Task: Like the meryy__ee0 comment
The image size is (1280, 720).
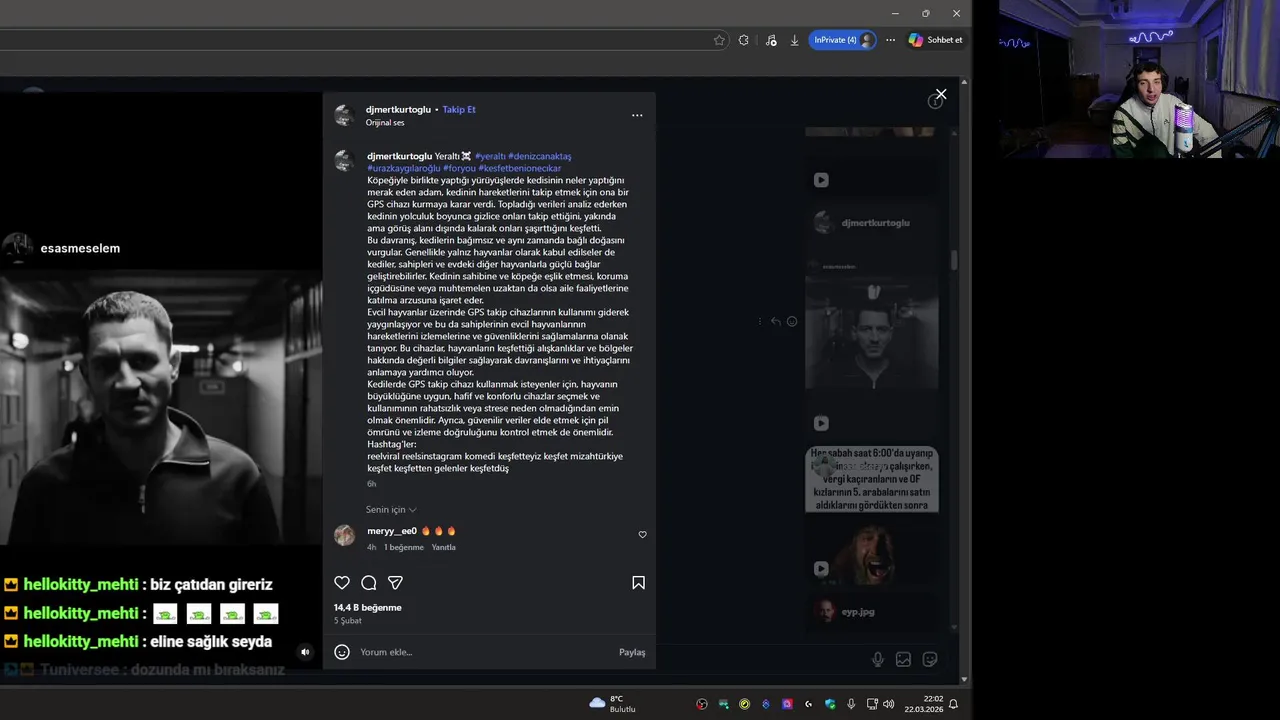Action: [x=642, y=534]
